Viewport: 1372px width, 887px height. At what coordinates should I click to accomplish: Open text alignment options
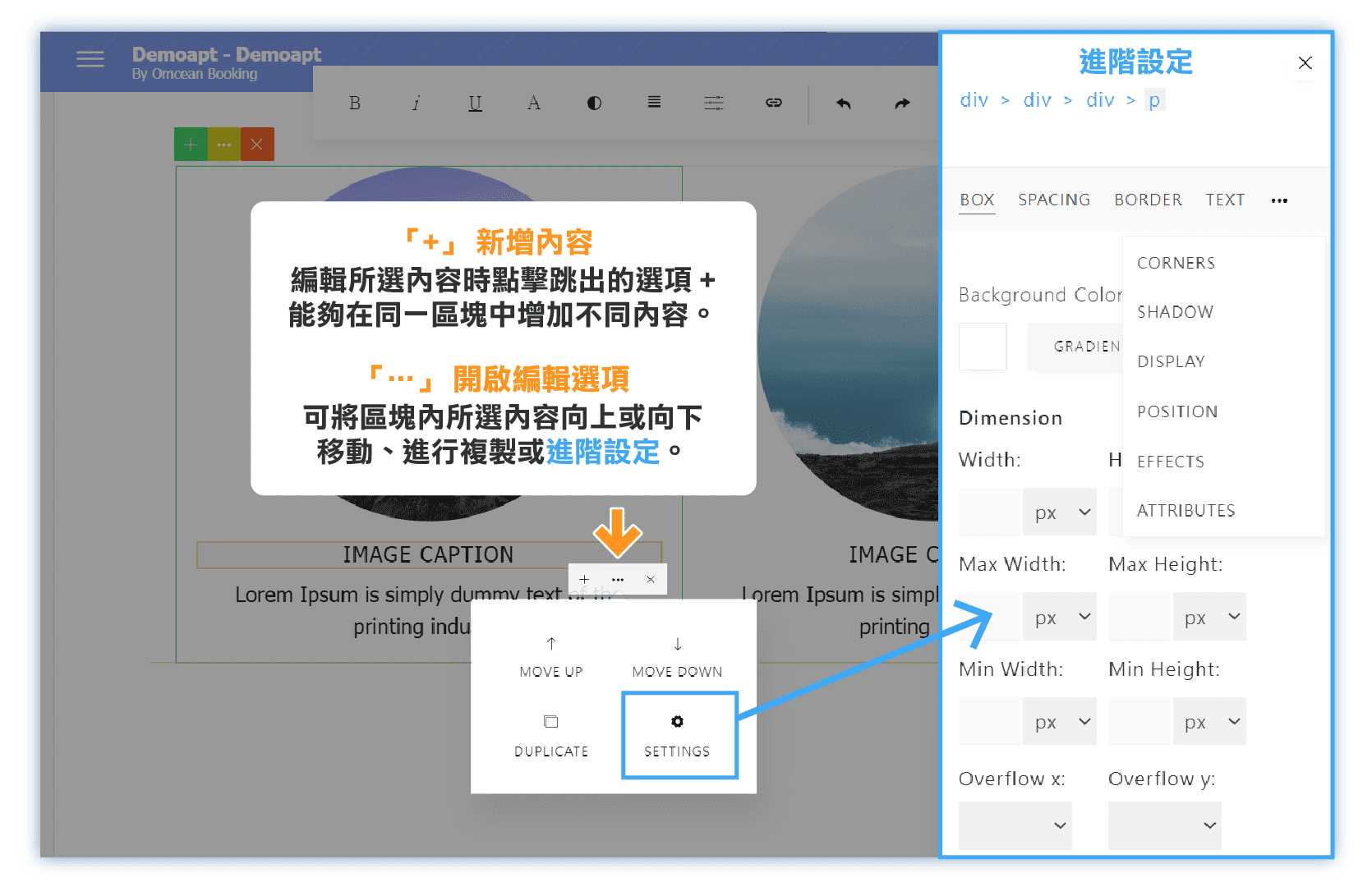[x=654, y=103]
